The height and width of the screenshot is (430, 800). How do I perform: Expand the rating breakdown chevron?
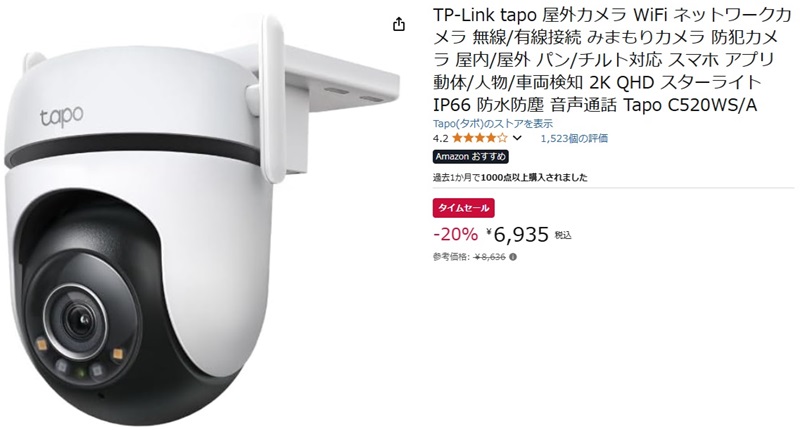coord(517,138)
